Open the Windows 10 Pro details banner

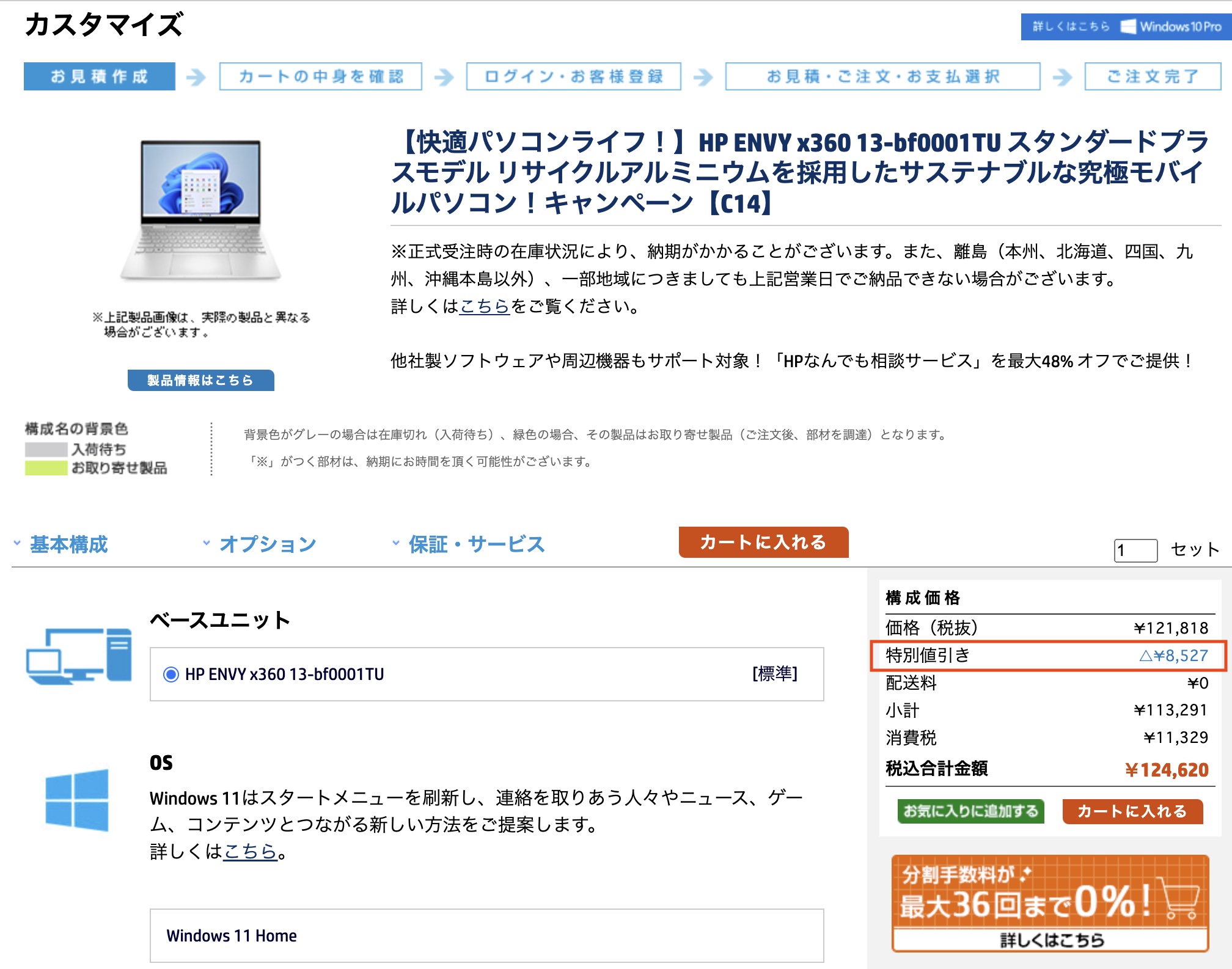(x=1126, y=26)
